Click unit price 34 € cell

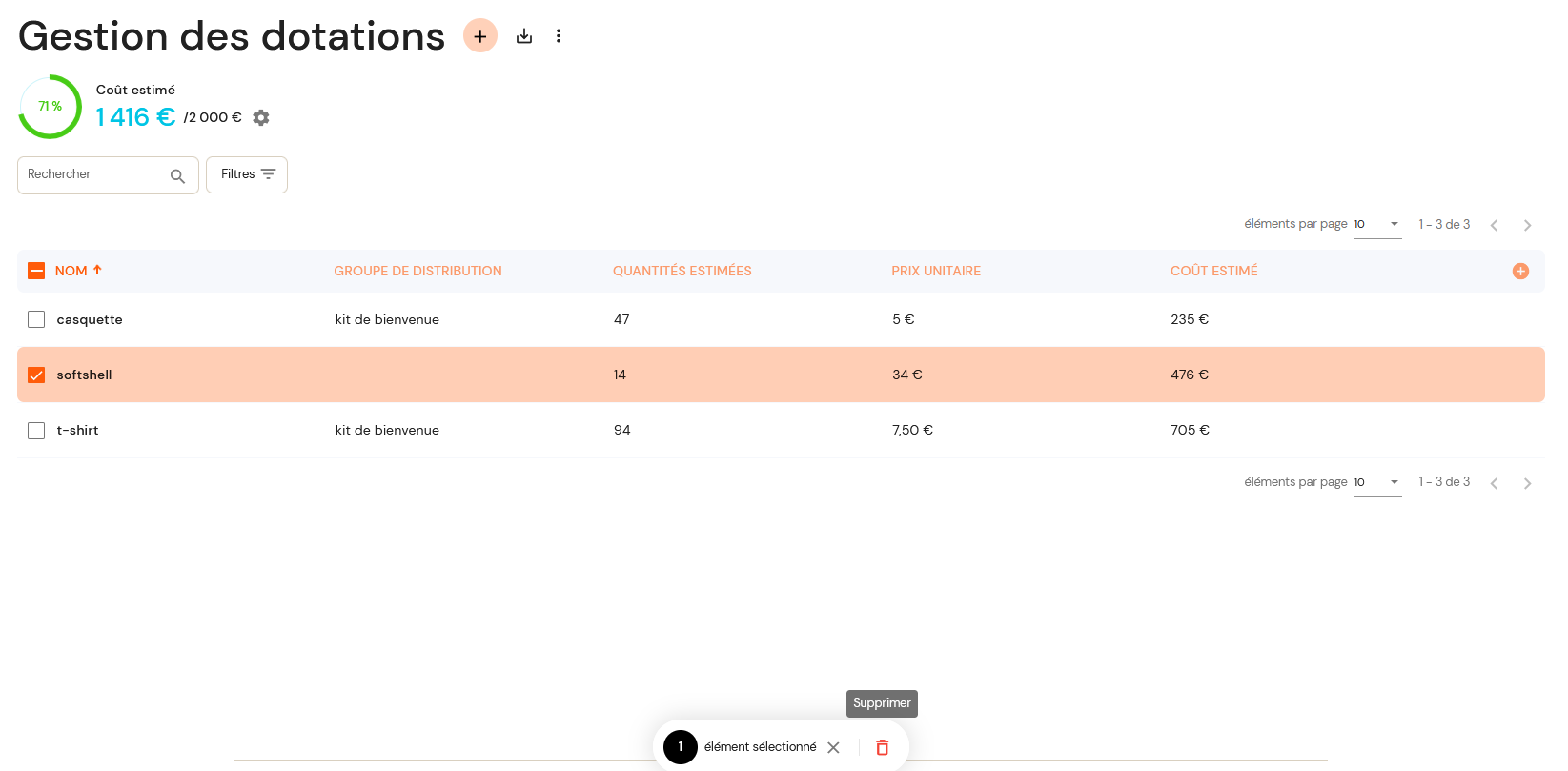tap(907, 375)
